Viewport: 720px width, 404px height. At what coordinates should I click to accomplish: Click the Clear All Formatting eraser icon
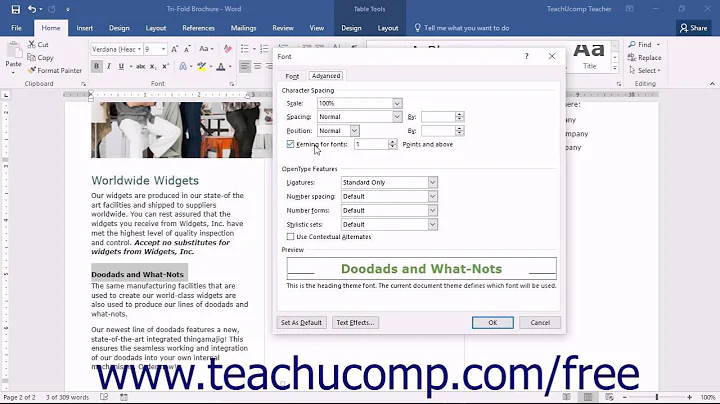[x=227, y=49]
